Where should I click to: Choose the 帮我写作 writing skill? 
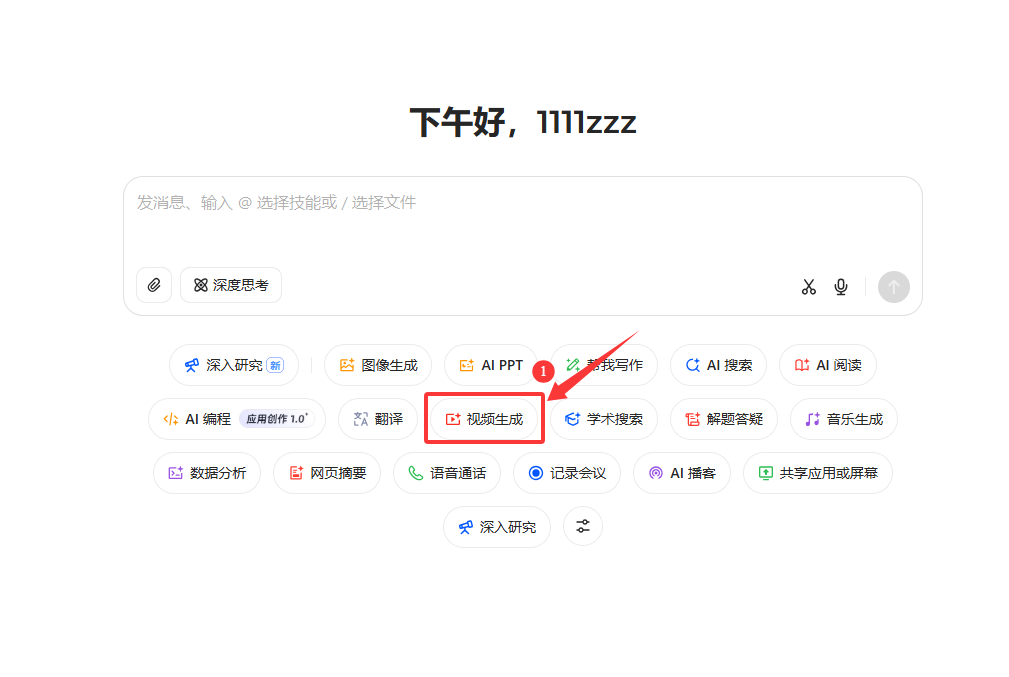tap(604, 365)
